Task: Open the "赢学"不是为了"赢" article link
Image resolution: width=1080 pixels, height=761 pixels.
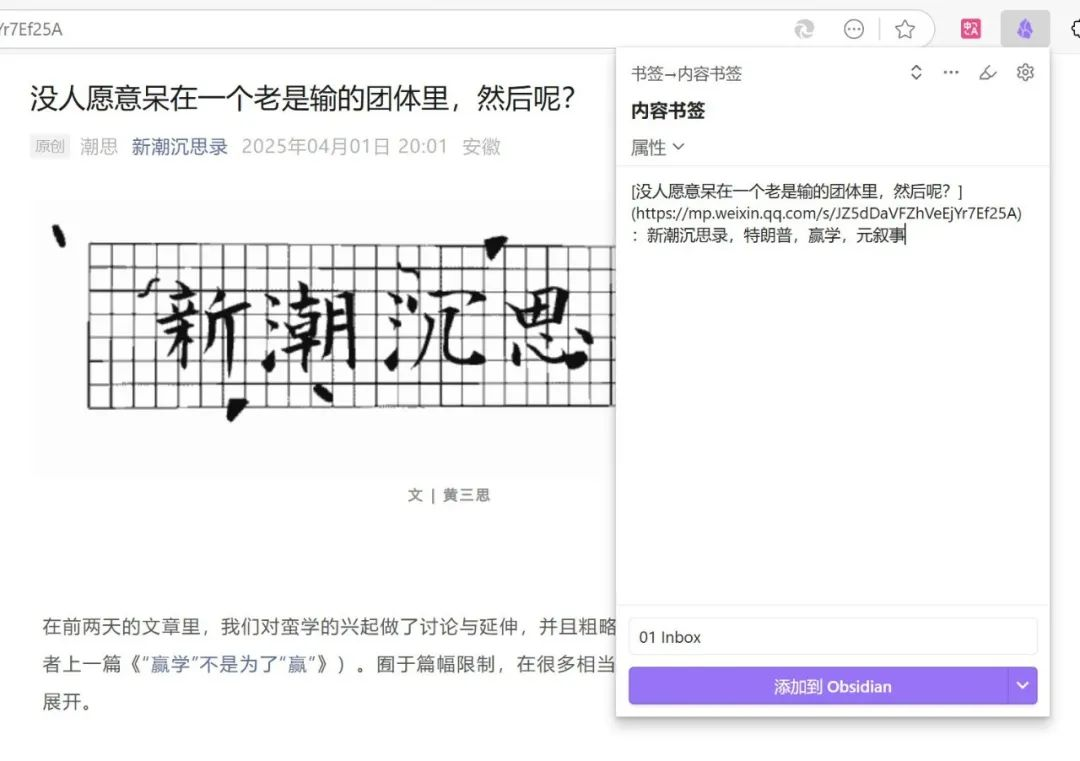Action: click(x=227, y=664)
